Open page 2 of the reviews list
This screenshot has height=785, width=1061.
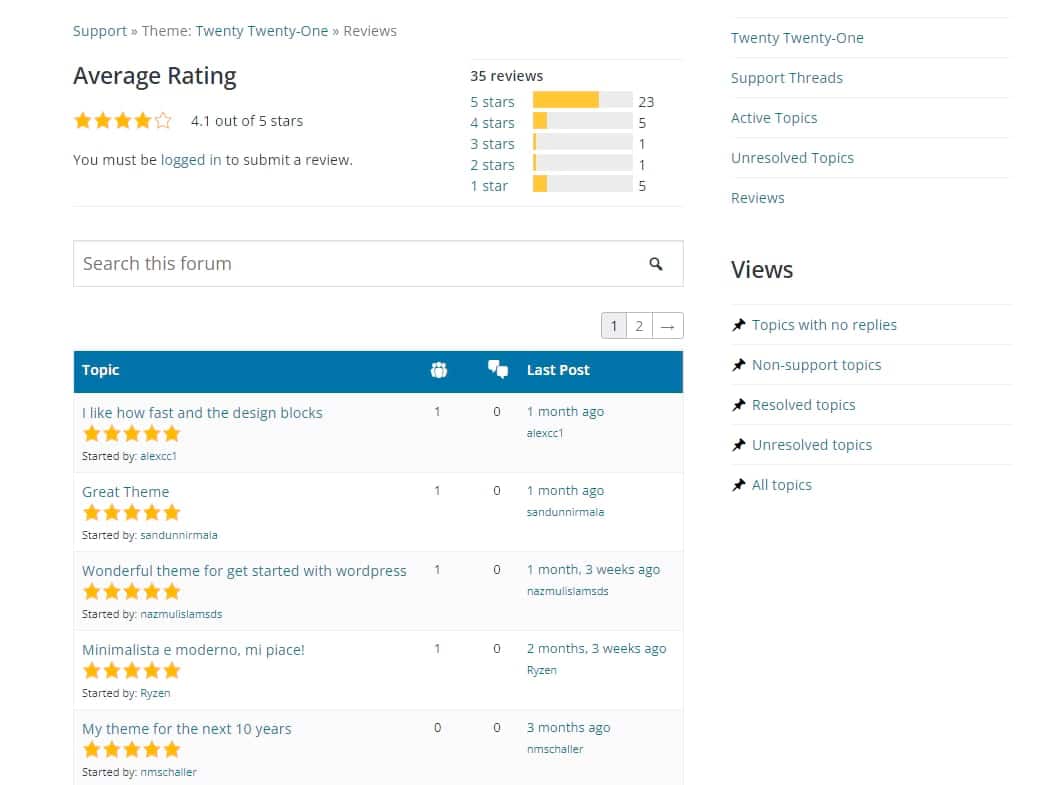639,325
